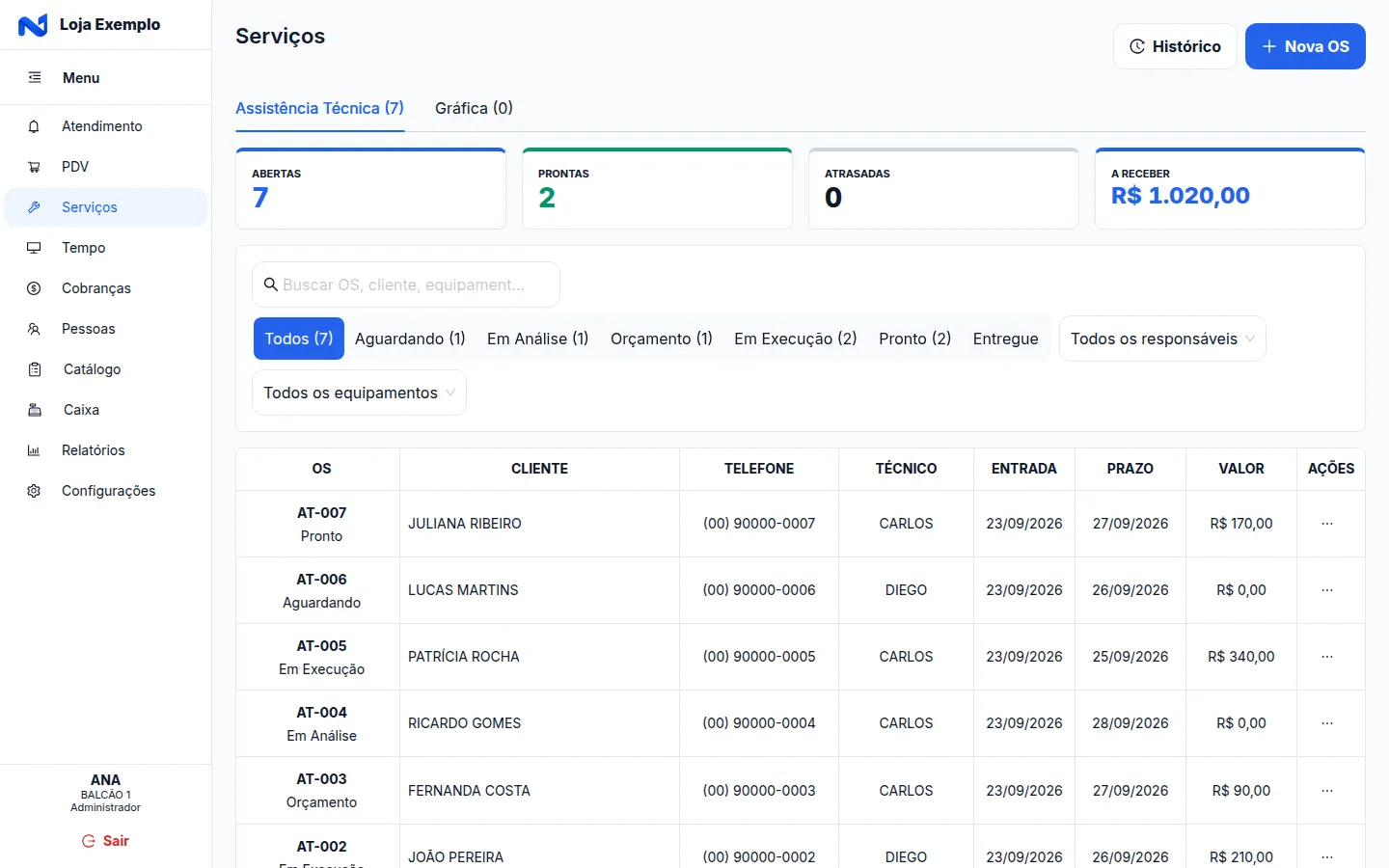Screen dimensions: 1389x868
Task: Click the Sair logout link
Action: [106, 841]
